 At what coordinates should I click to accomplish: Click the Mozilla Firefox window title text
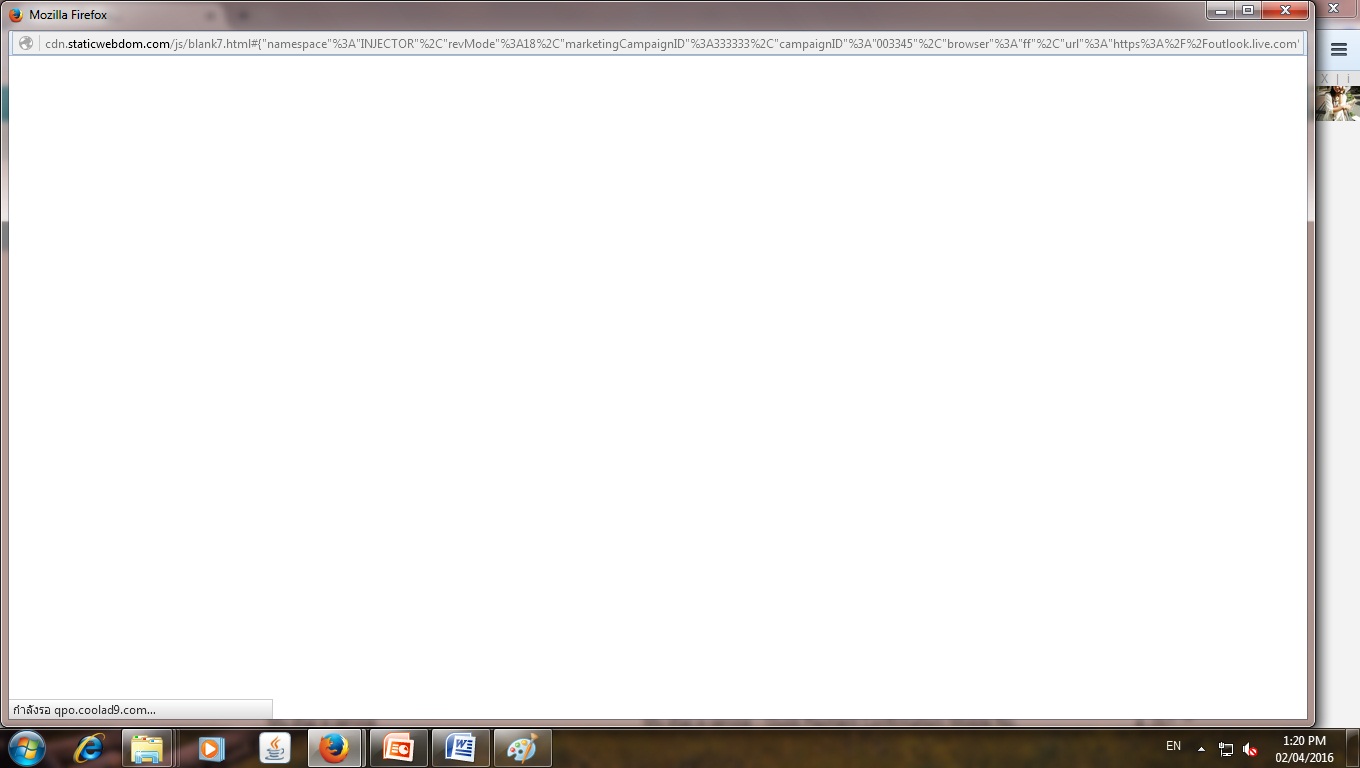[68, 15]
